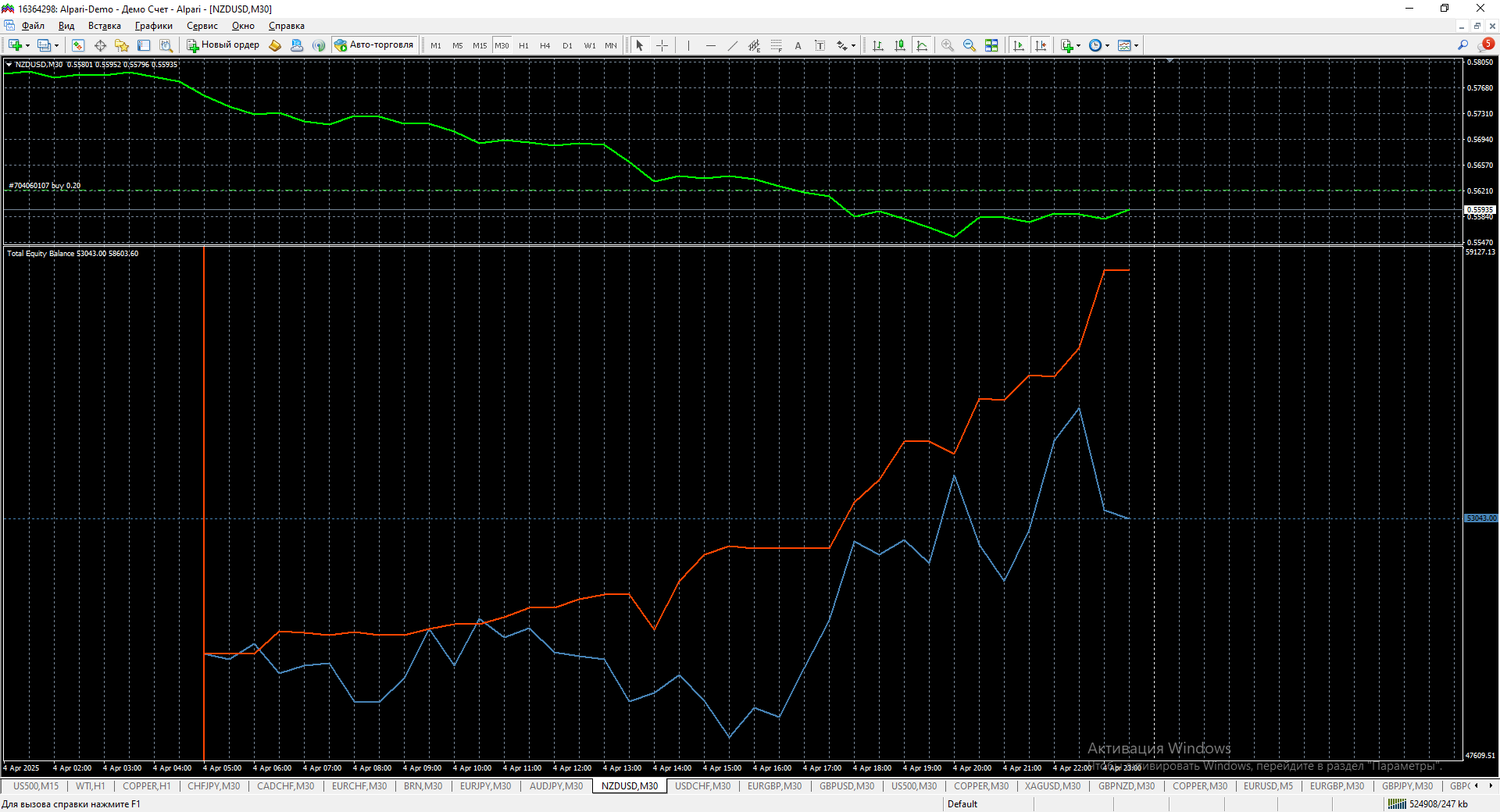Image resolution: width=1500 pixels, height=812 pixels.
Task: Switch to candlestick chart mode
Action: click(900, 45)
